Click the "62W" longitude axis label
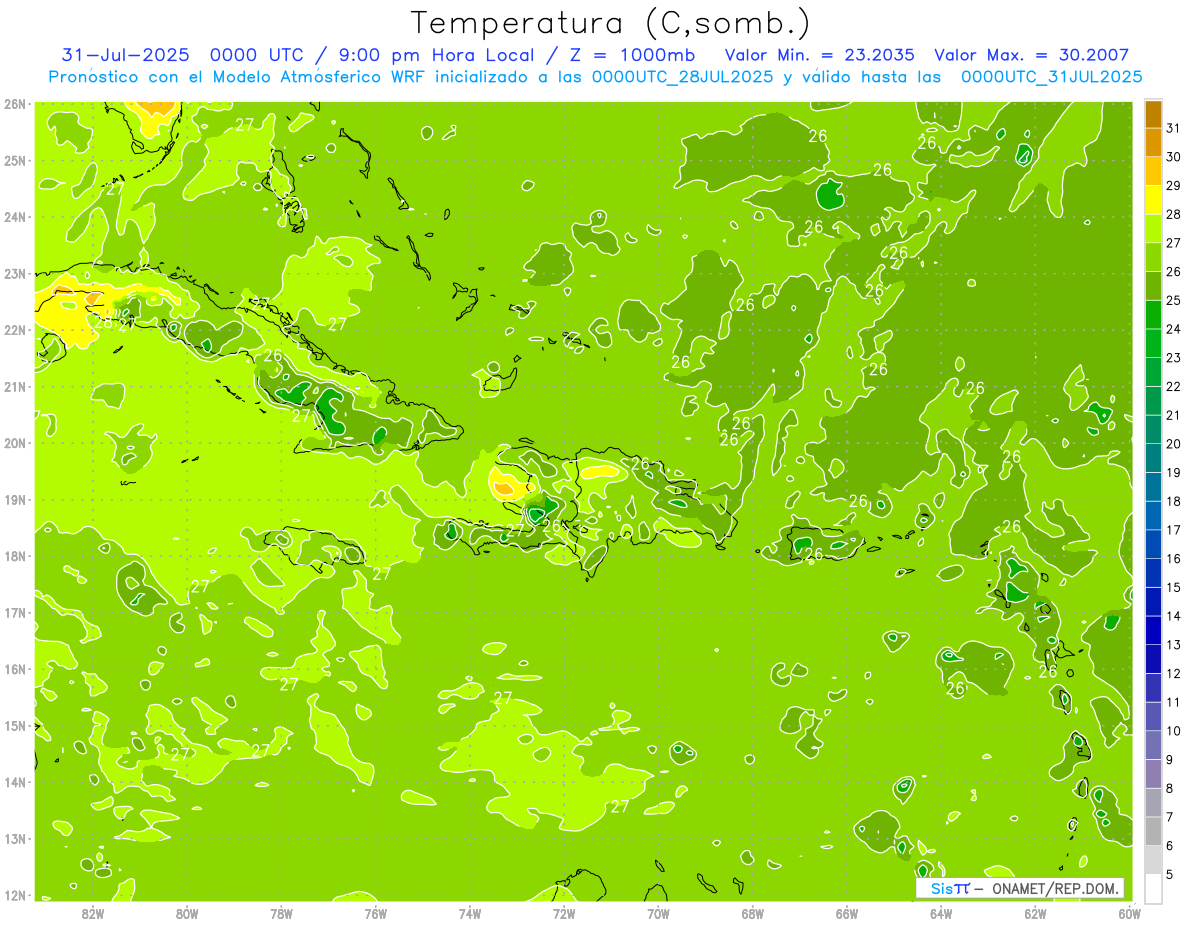Screen dimensions: 1200x927 [x=1036, y=913]
